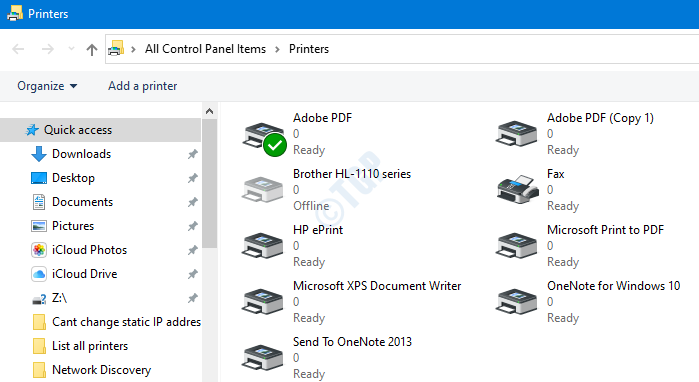The height and width of the screenshot is (382, 699).
Task: Click the Pictures icon in sidebar
Action: tap(39, 226)
